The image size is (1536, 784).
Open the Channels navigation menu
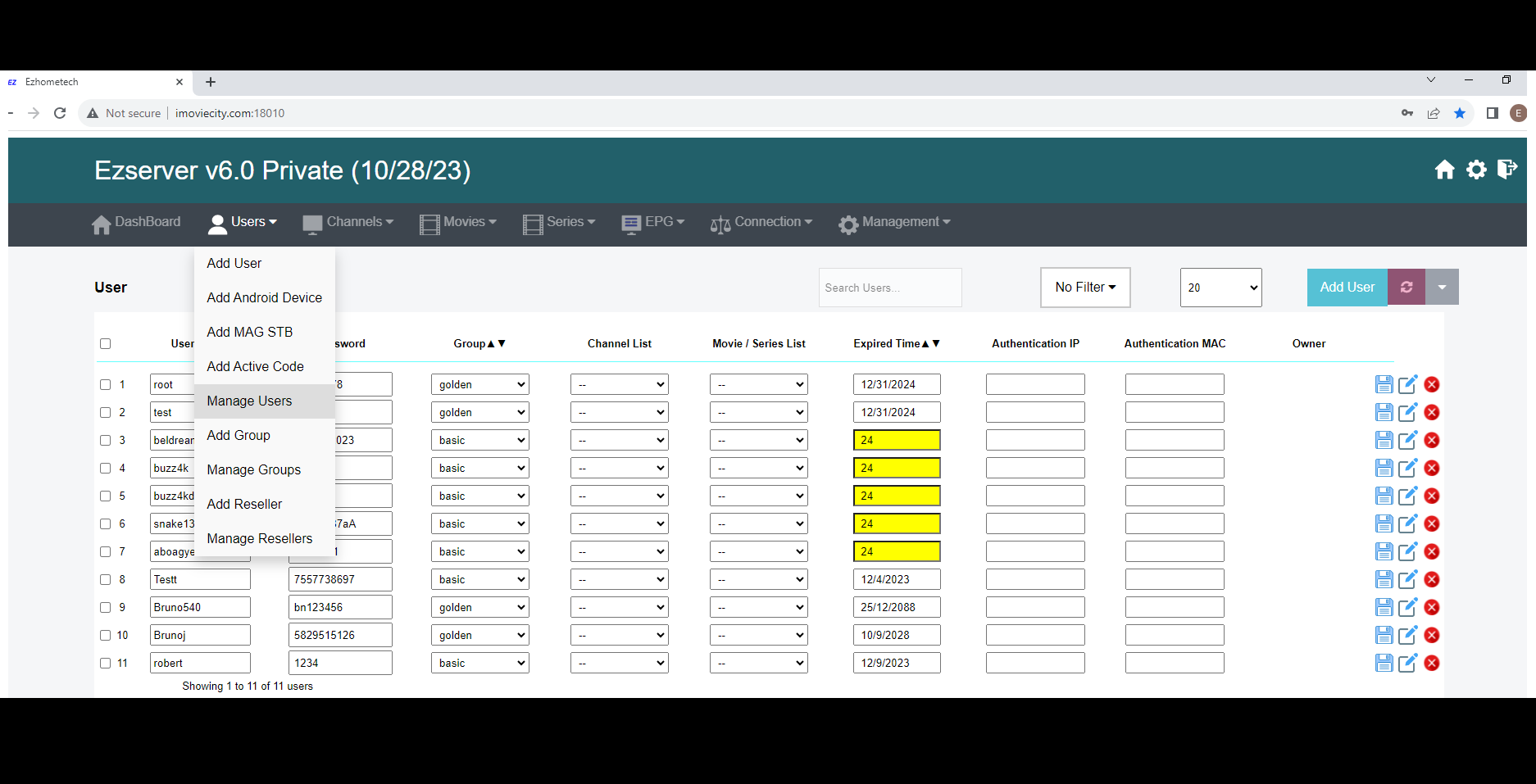348,223
